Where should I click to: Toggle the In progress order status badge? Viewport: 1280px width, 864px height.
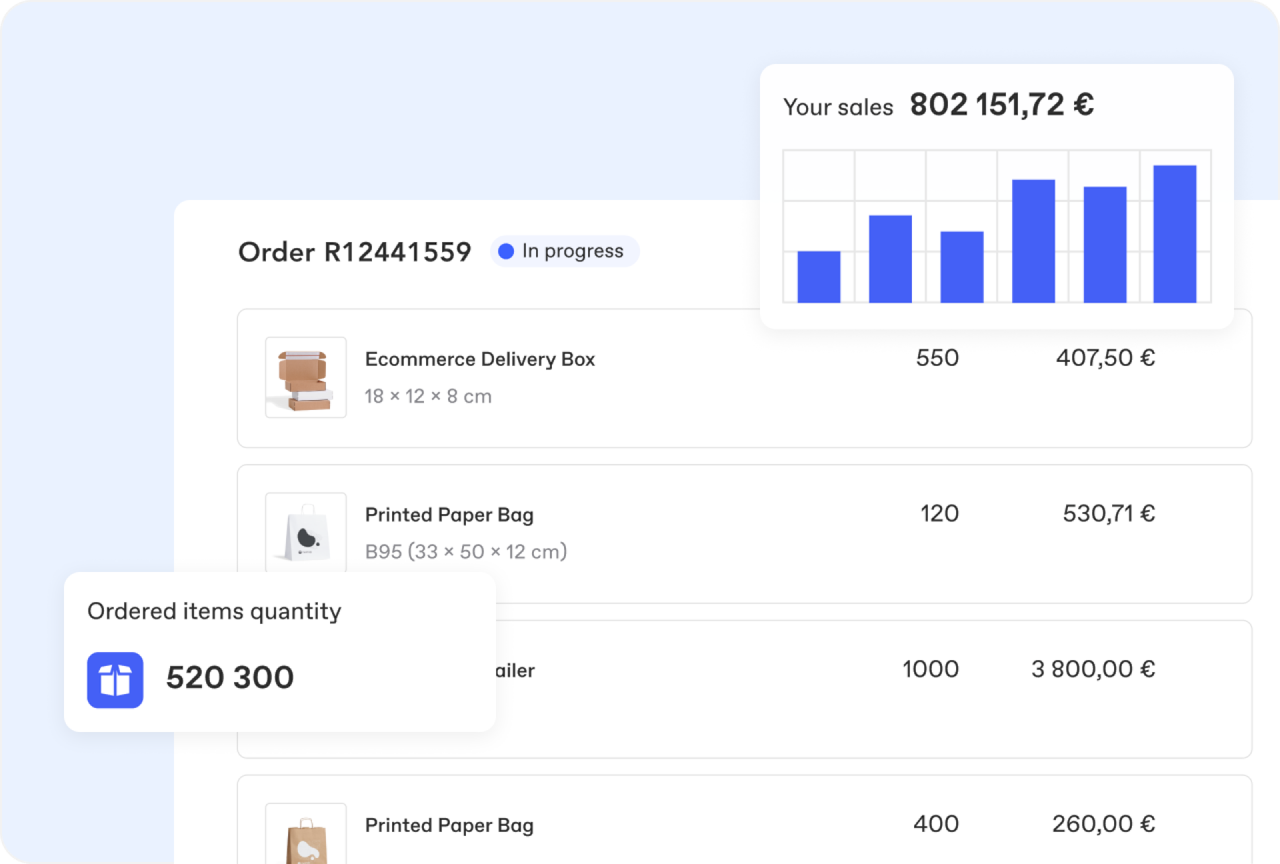point(564,251)
